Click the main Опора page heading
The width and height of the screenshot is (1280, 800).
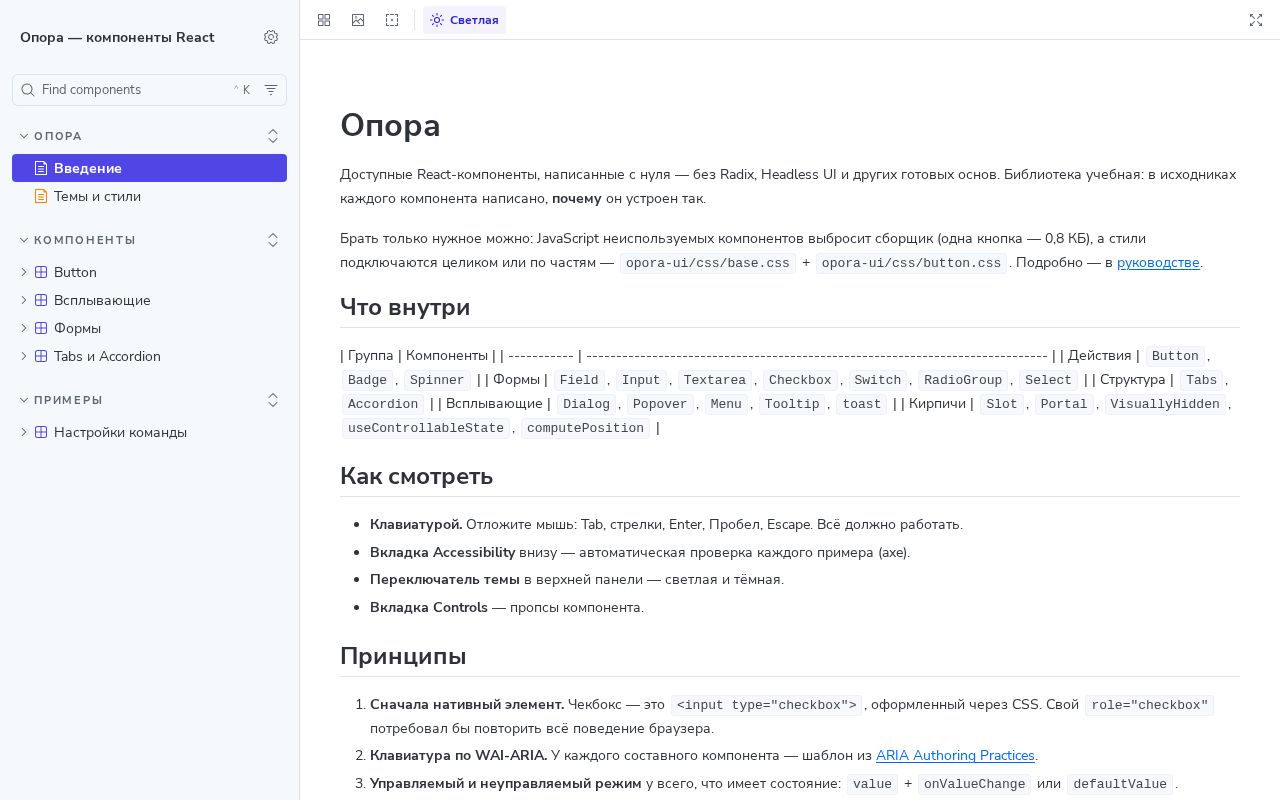pyautogui.click(x=390, y=125)
